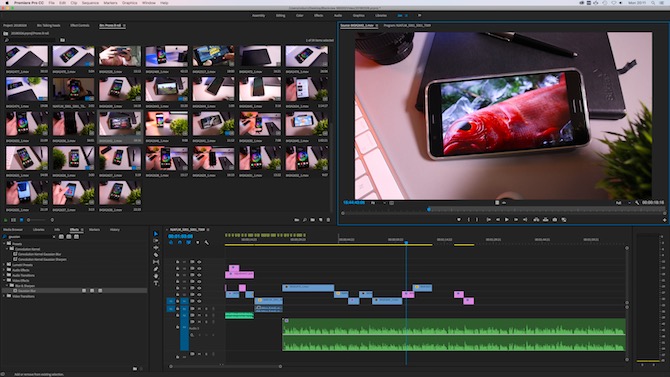Show workspace overflow menu chevrons

click(420, 15)
